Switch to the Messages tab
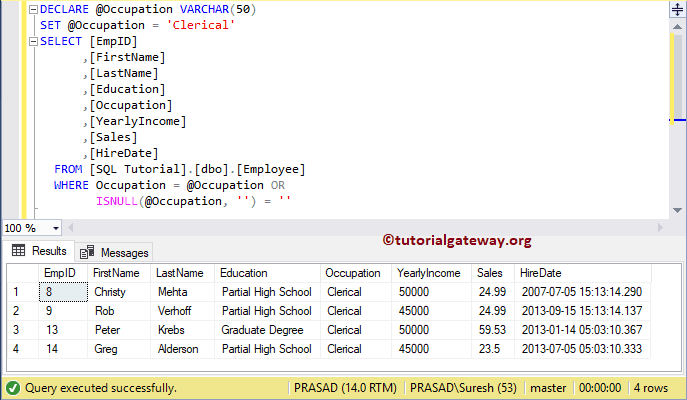Image resolution: width=687 pixels, height=400 pixels. point(114,252)
